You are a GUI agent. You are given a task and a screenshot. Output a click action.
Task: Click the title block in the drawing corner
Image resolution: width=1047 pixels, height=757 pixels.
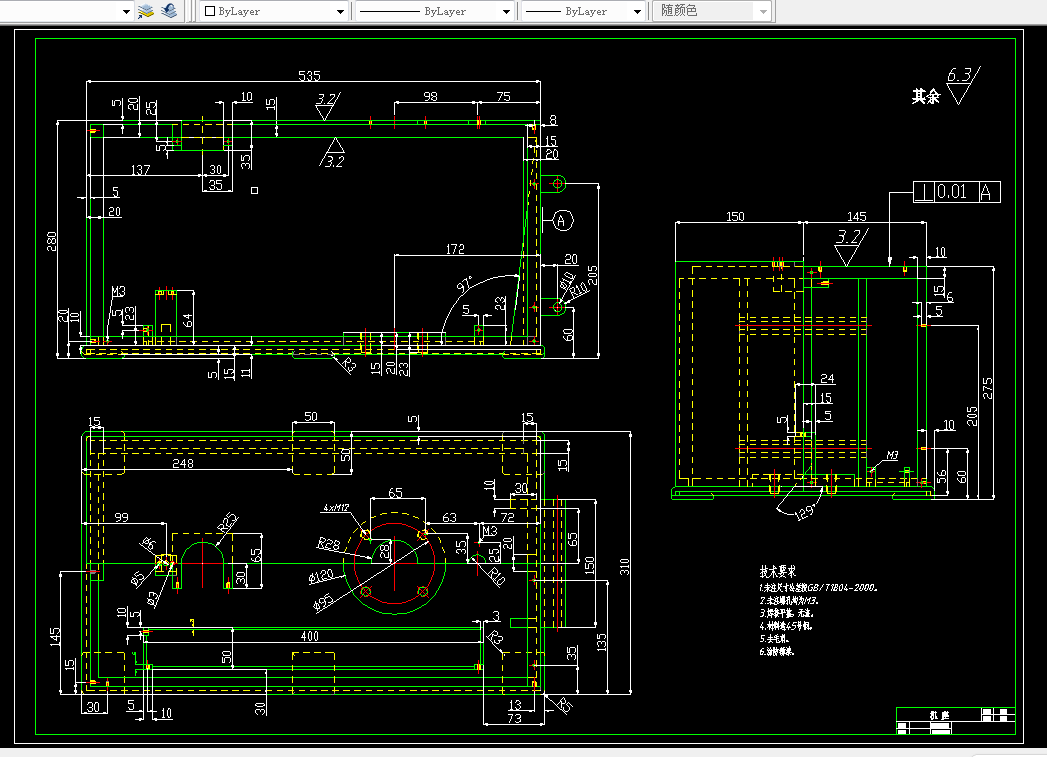point(956,721)
